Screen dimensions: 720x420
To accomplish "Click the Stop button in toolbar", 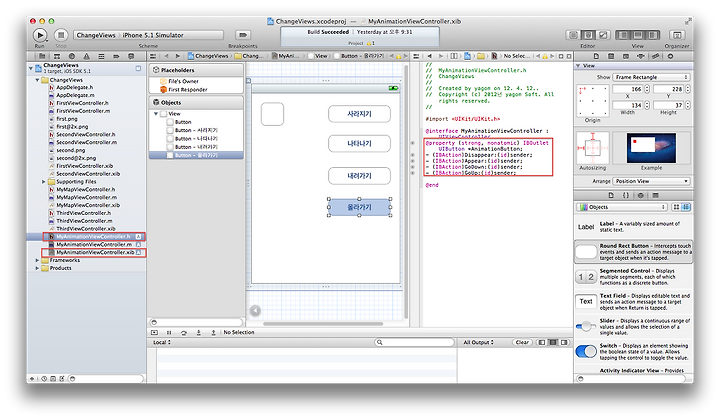I will click(61, 35).
